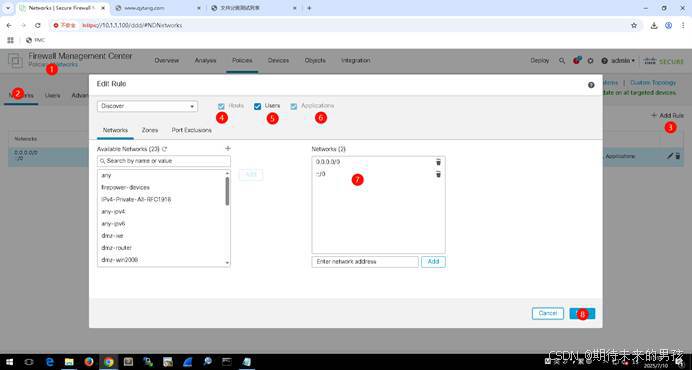Open the FMC settings gear icon
The width and height of the screenshot is (692, 370).
pyautogui.click(x=590, y=61)
